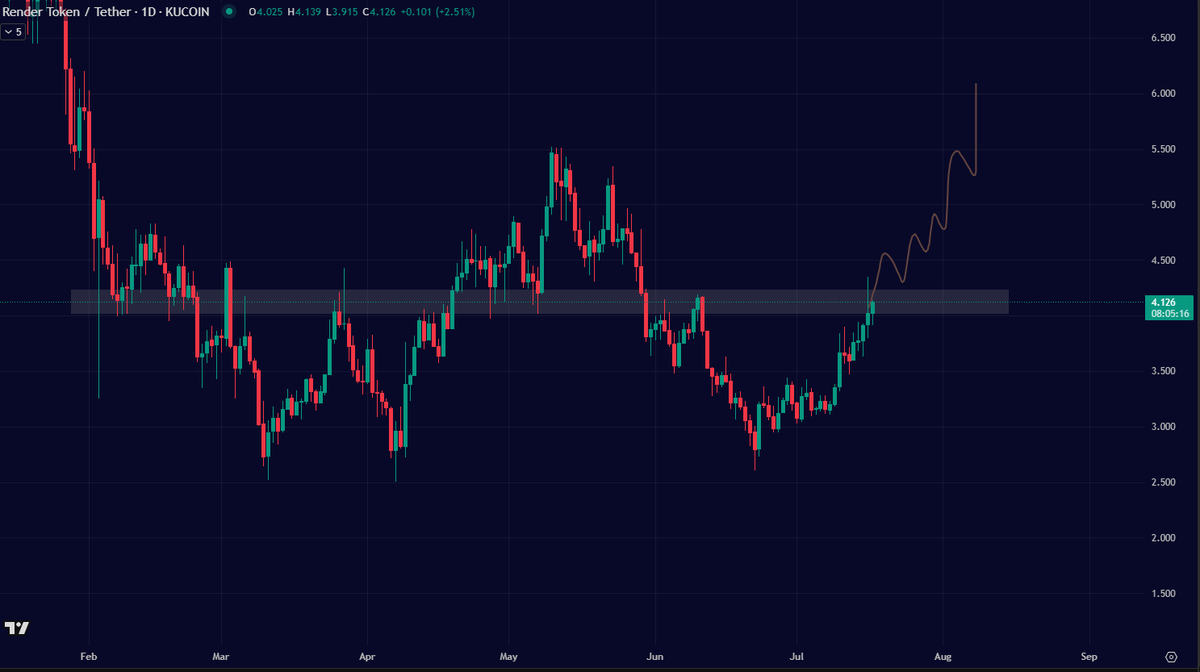The image size is (1200, 672).
Task: Click the 5.000 price axis label
Action: pyautogui.click(x=1162, y=205)
